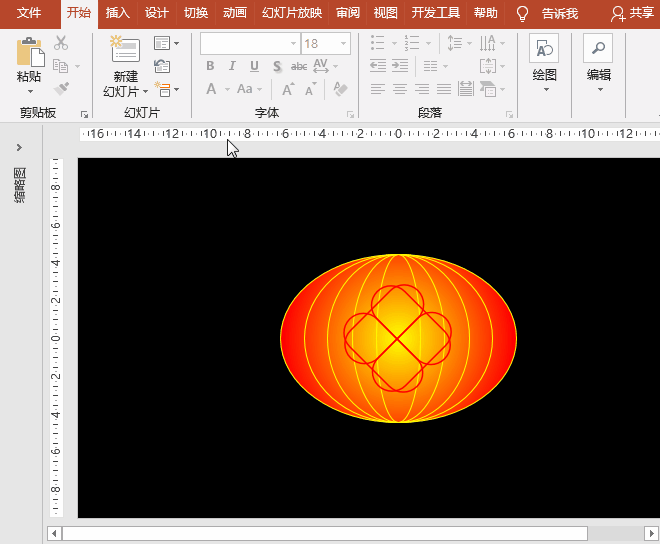Click the Reset slide icon
This screenshot has height=544, width=660.
pos(162,66)
